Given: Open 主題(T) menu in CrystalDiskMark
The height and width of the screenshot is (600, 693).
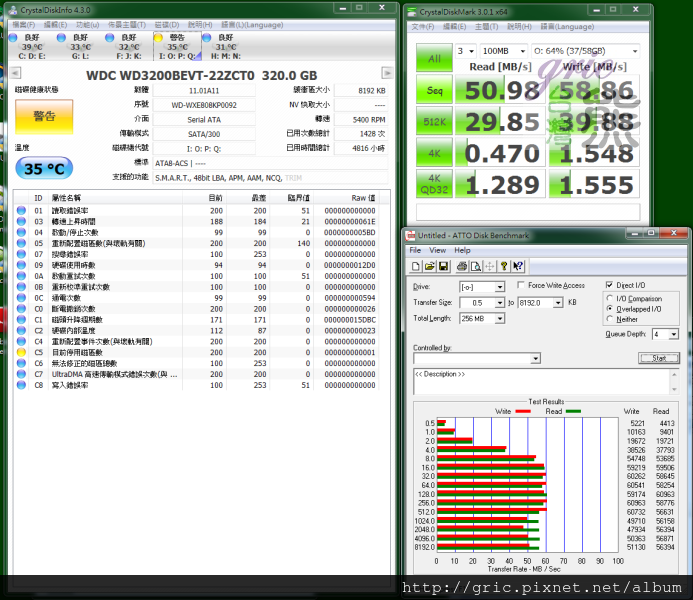Looking at the screenshot, I should (x=486, y=27).
